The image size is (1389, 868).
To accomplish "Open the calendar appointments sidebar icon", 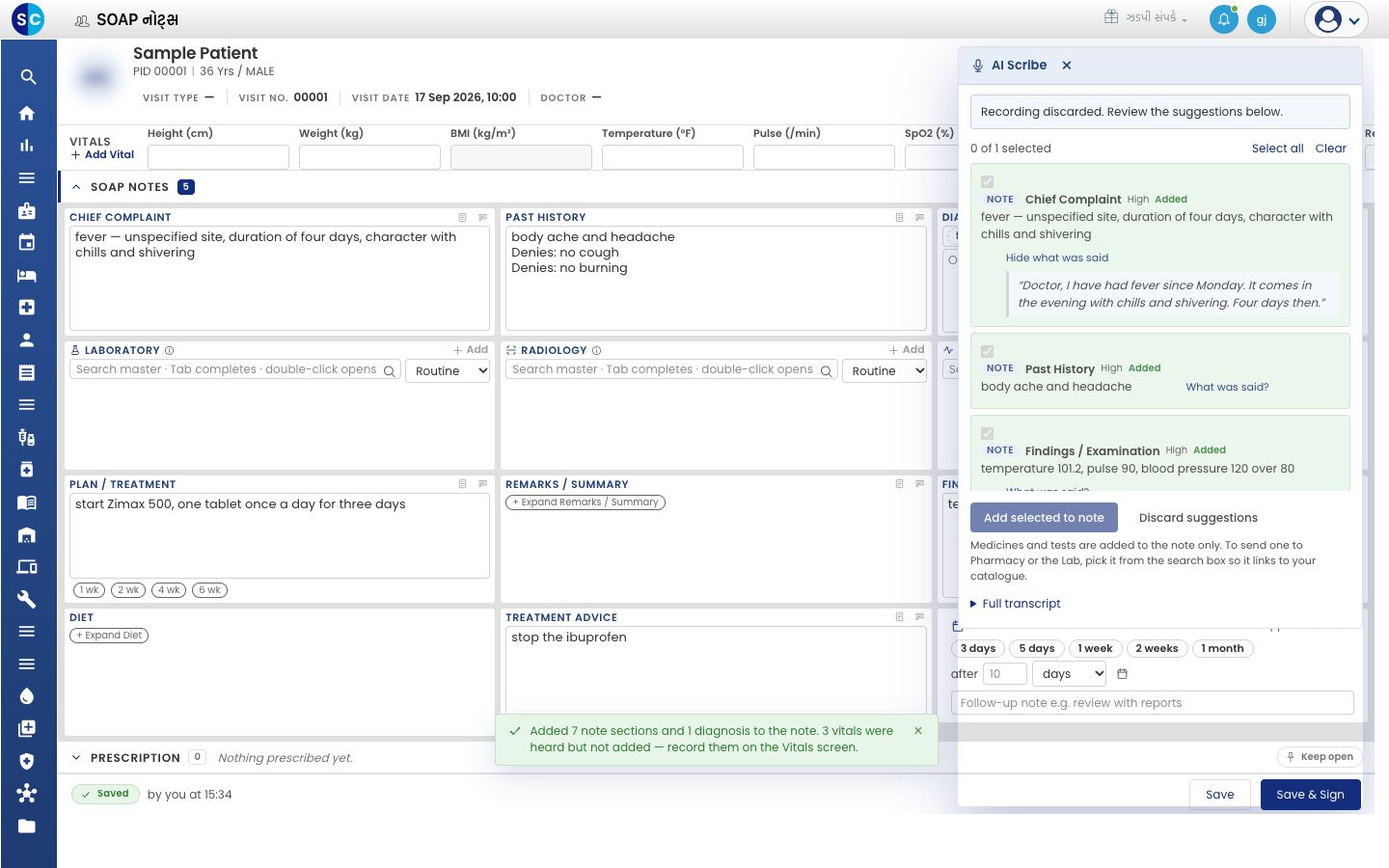I will tap(27, 242).
